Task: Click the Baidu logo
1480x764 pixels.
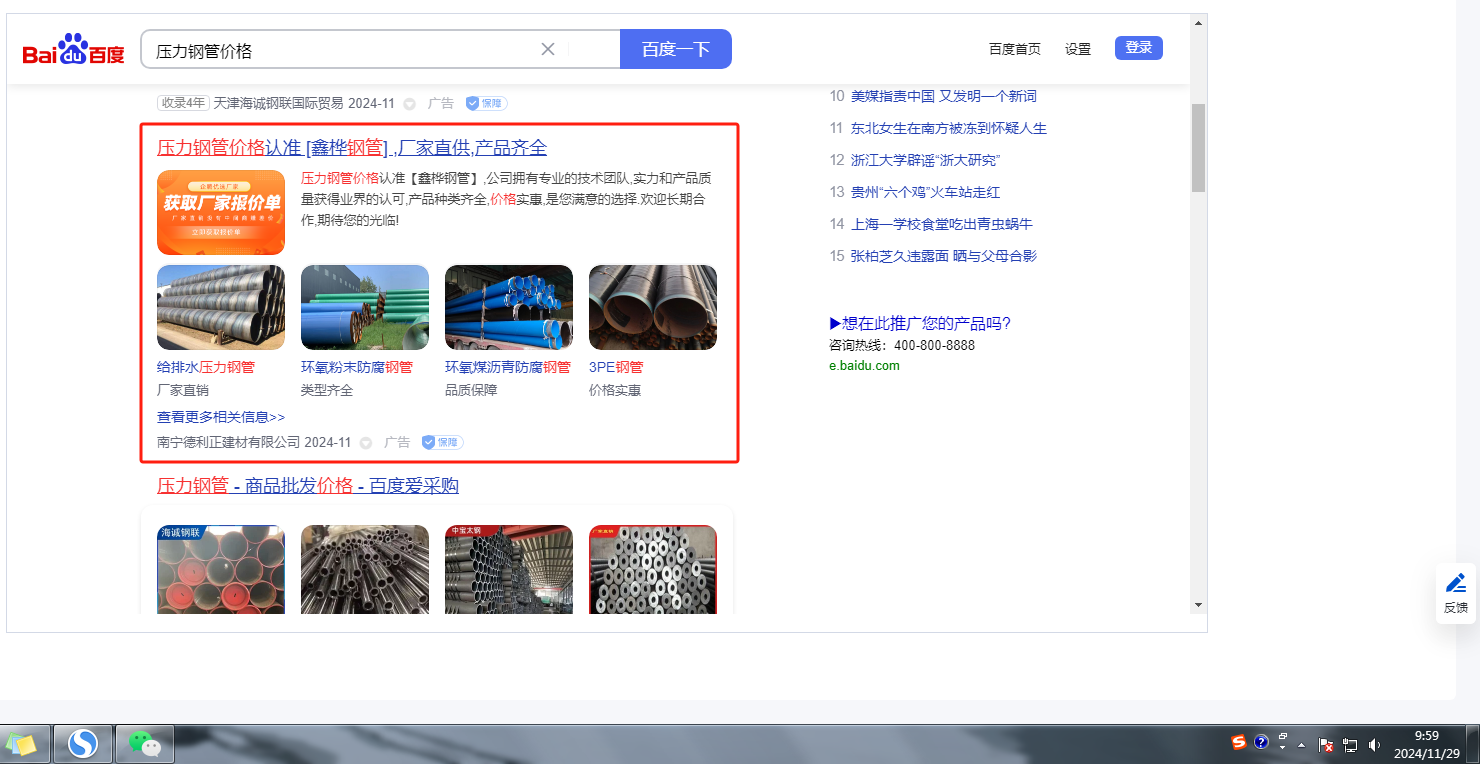Action: point(74,49)
